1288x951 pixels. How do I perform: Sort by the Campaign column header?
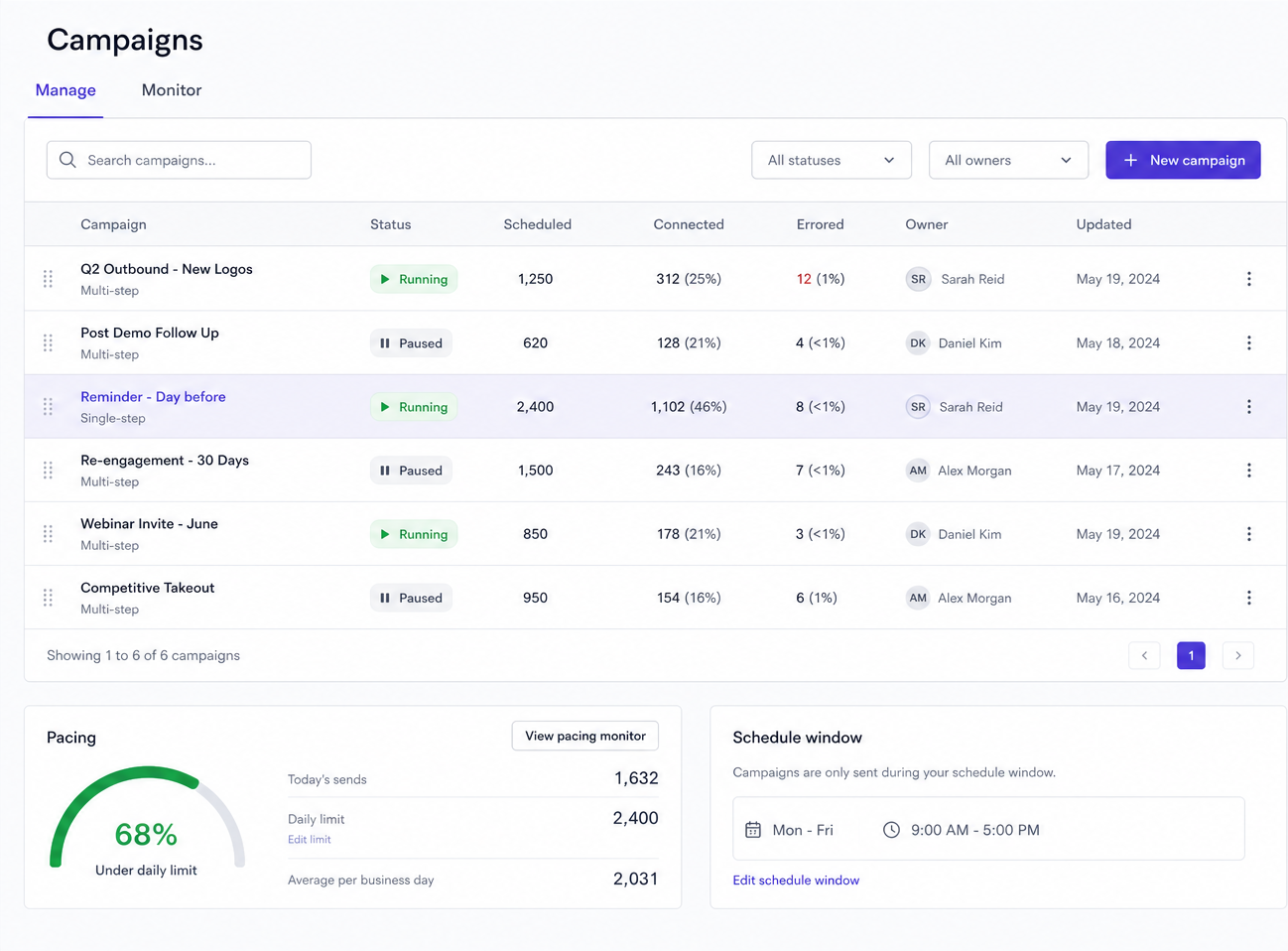pyautogui.click(x=113, y=224)
